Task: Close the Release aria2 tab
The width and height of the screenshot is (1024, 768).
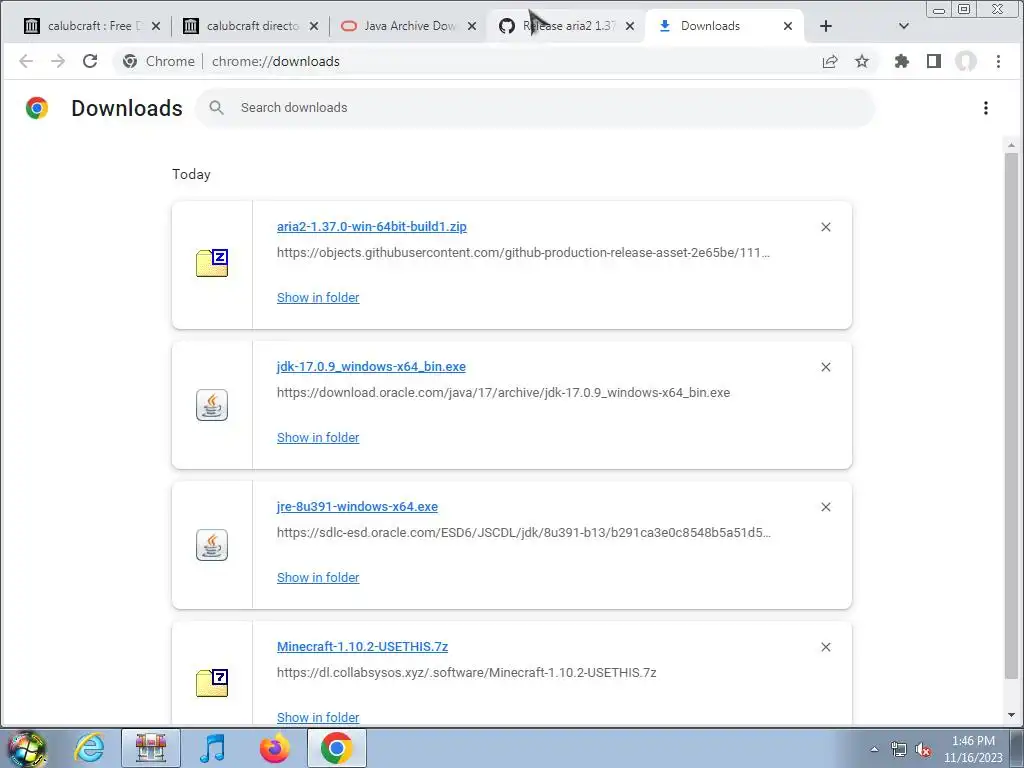Action: (x=630, y=26)
